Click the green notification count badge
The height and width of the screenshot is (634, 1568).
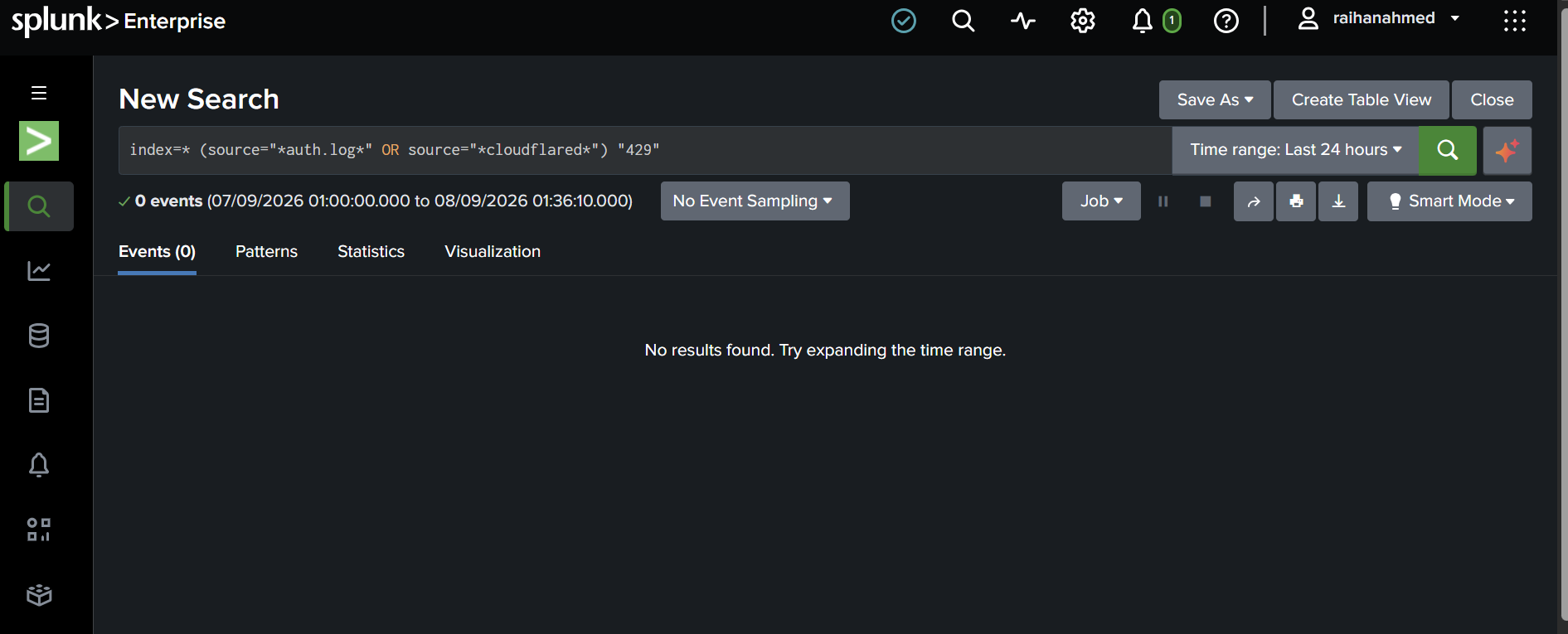click(1172, 21)
